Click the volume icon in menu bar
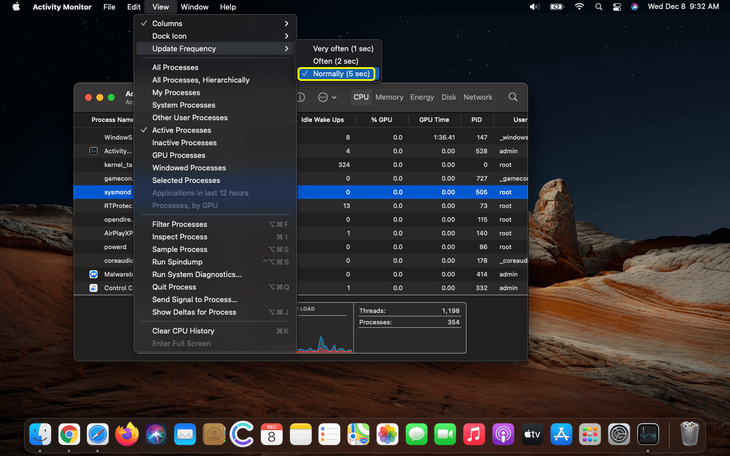Viewport: 730px width, 456px height. pos(535,7)
